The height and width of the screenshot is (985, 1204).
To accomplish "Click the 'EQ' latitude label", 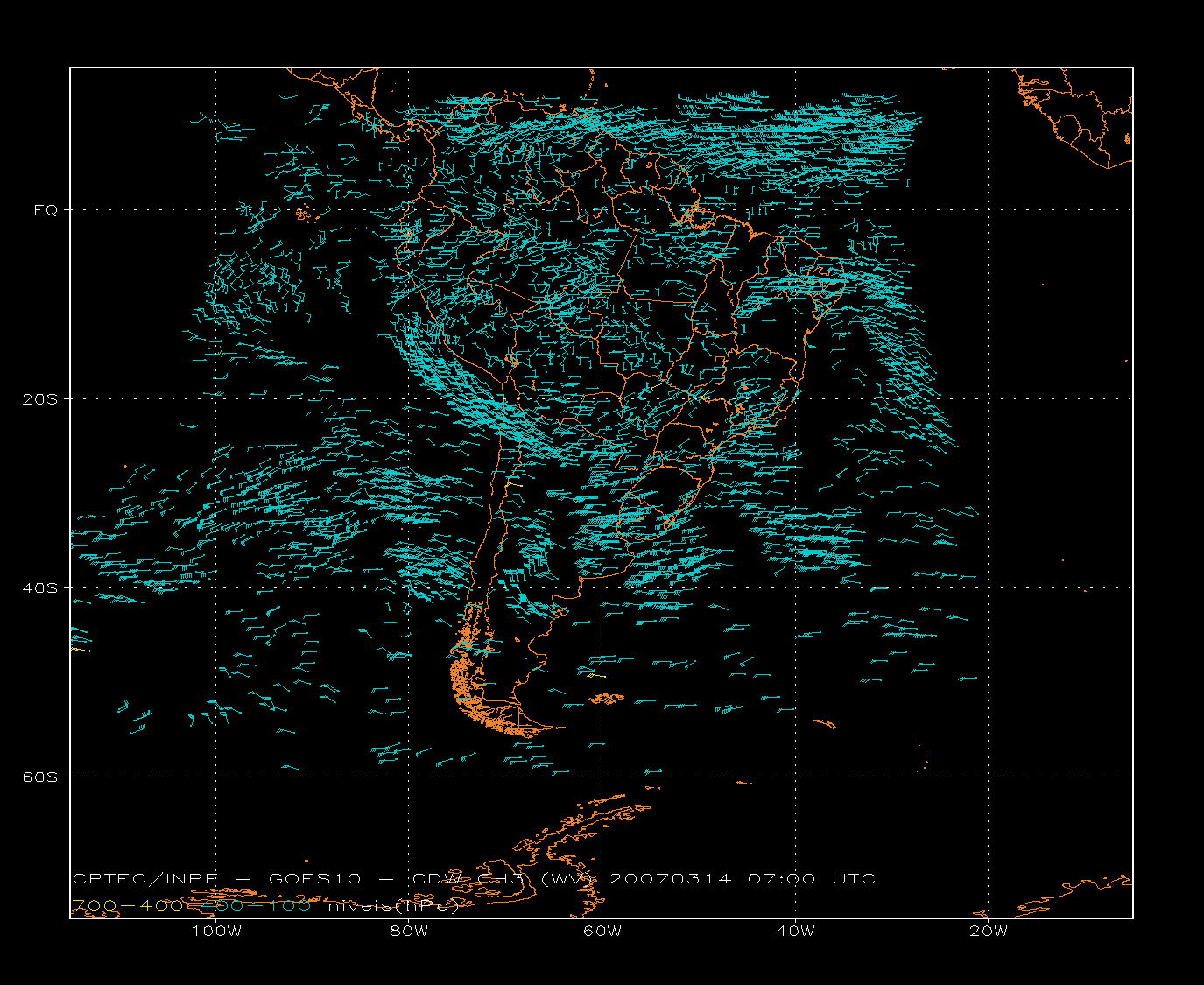I will (46, 210).
